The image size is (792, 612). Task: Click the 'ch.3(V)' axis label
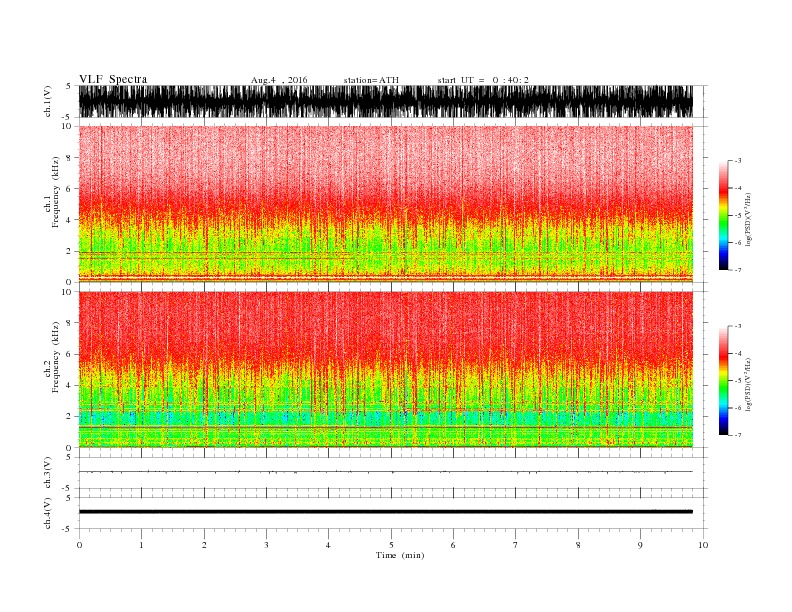48,473
